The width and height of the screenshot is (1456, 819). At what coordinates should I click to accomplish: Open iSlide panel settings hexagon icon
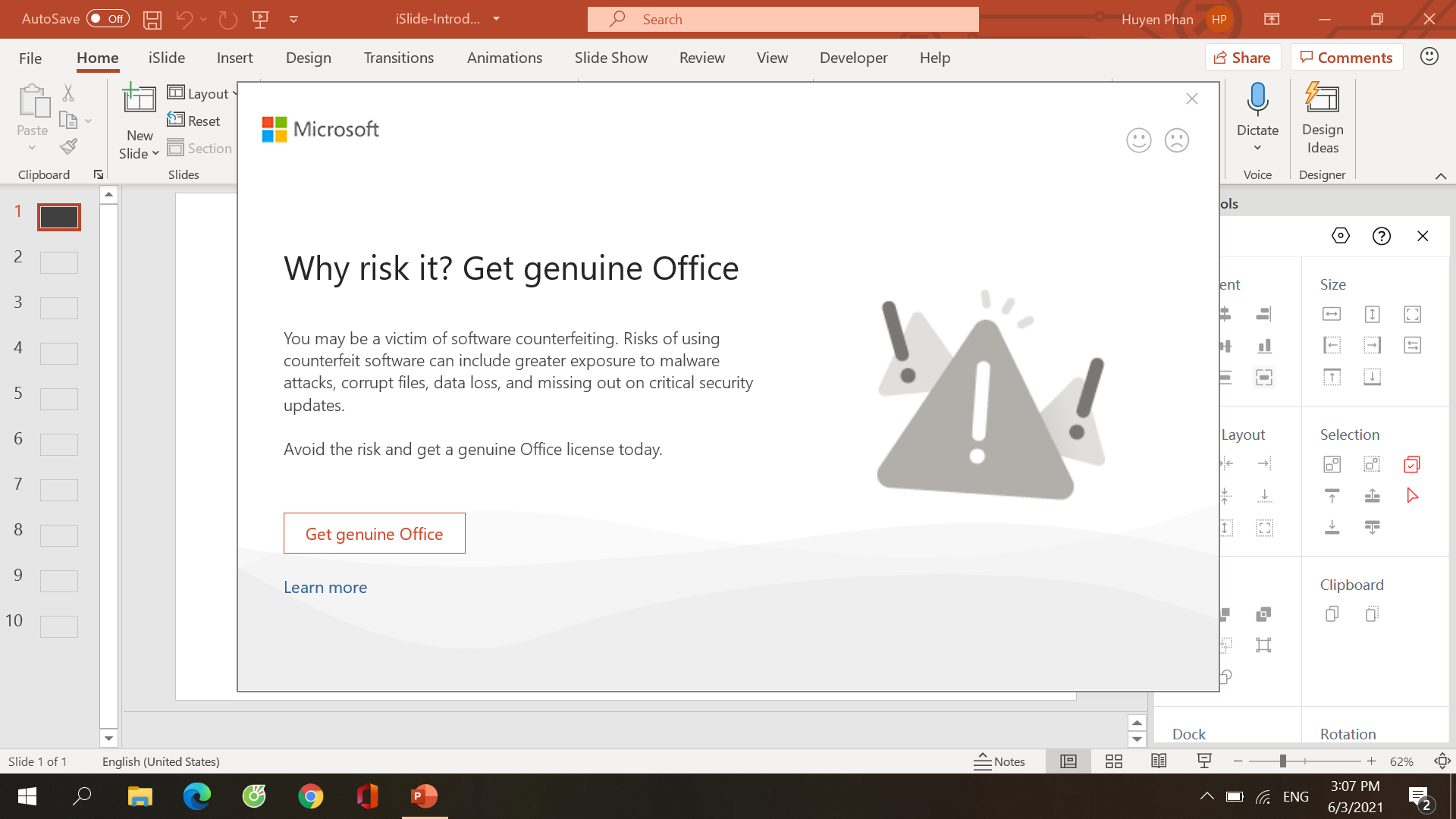pos(1341,236)
